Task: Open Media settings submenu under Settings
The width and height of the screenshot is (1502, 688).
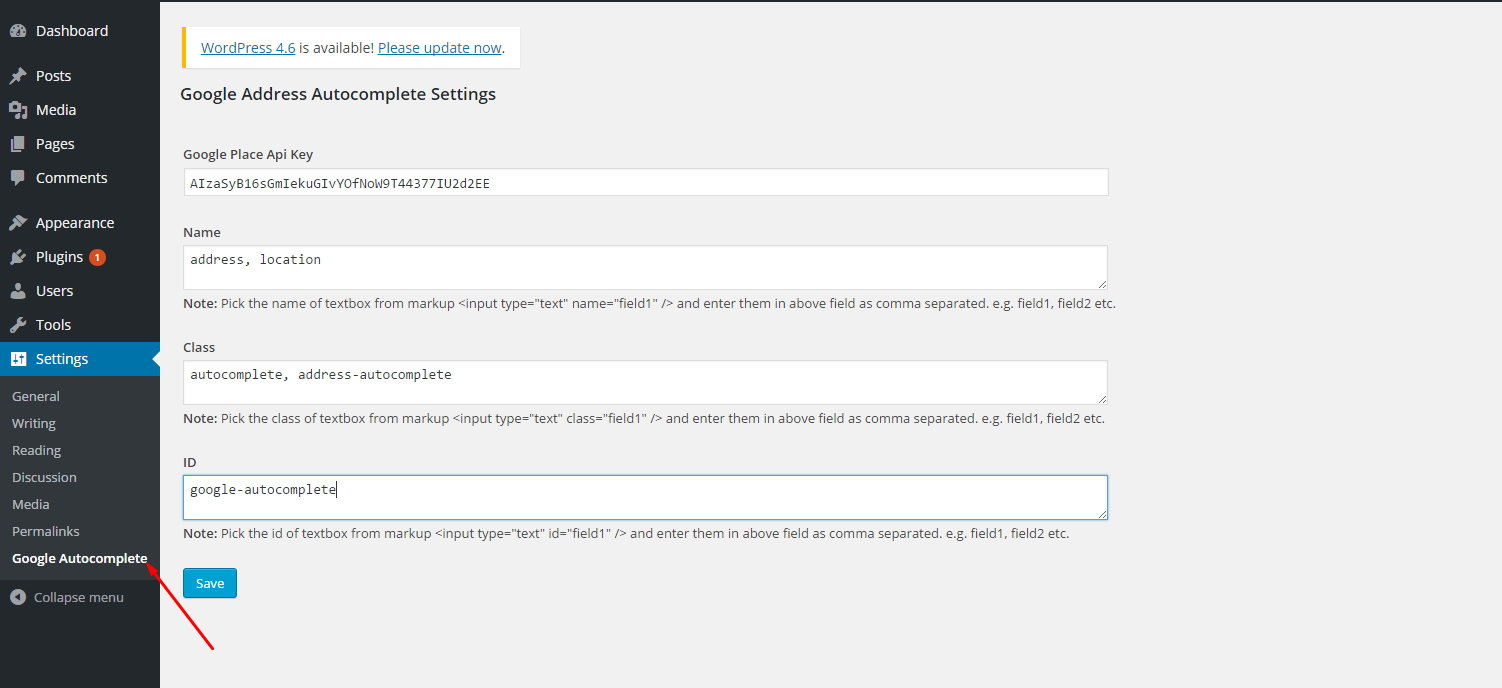Action: point(31,504)
